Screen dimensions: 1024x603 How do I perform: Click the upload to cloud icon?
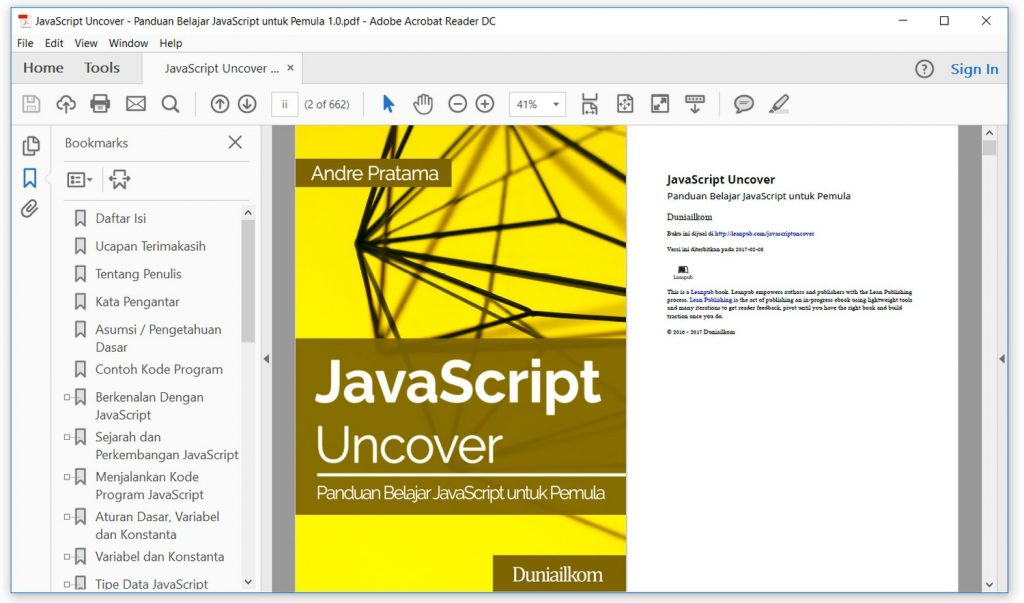click(66, 104)
